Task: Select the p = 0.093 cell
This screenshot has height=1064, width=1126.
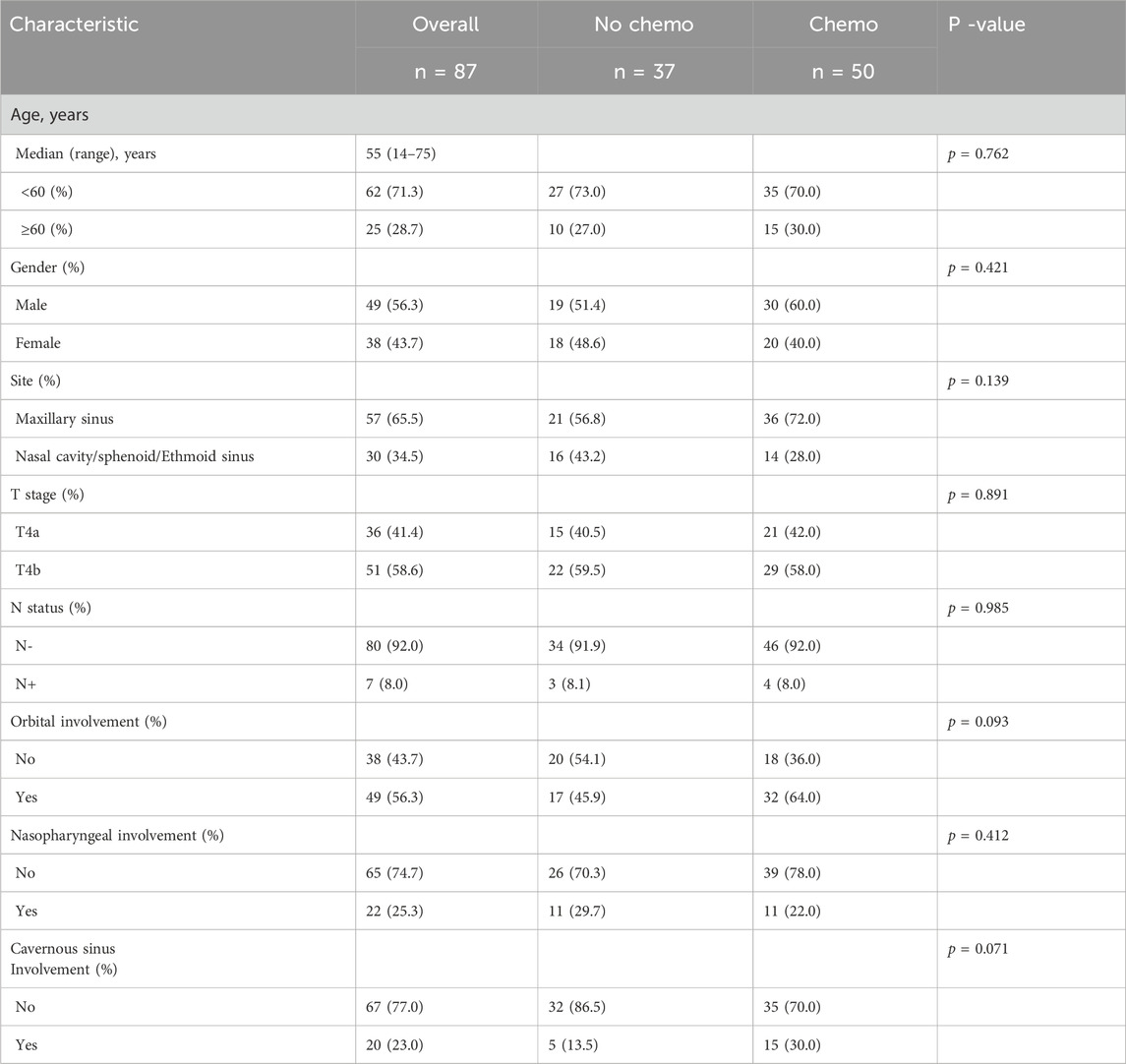Action: coord(979,722)
